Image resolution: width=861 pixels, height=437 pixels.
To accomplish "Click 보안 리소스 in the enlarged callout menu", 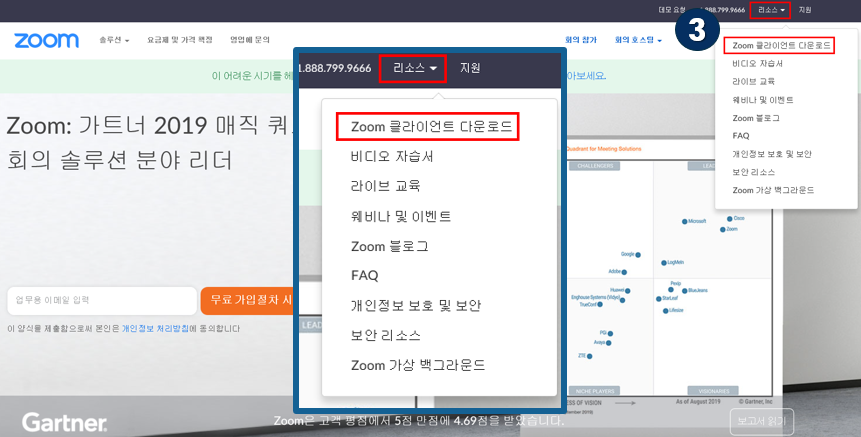I will (385, 335).
